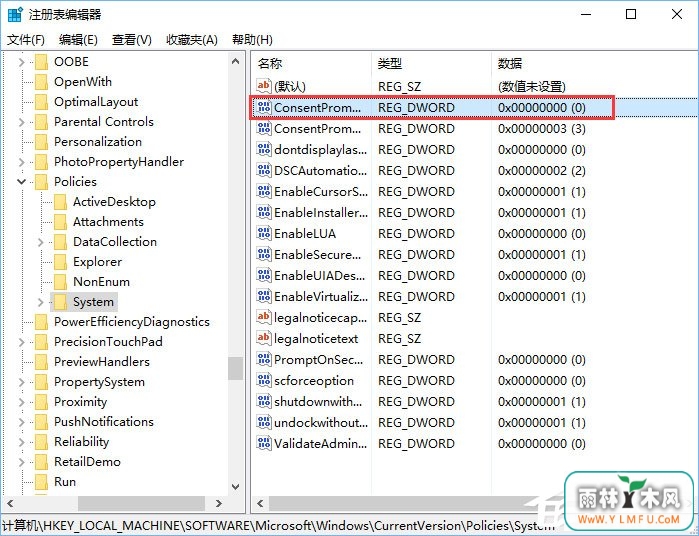Image resolution: width=699 pixels, height=536 pixels.
Task: Expand the Parental Controls node
Action: 21,122
